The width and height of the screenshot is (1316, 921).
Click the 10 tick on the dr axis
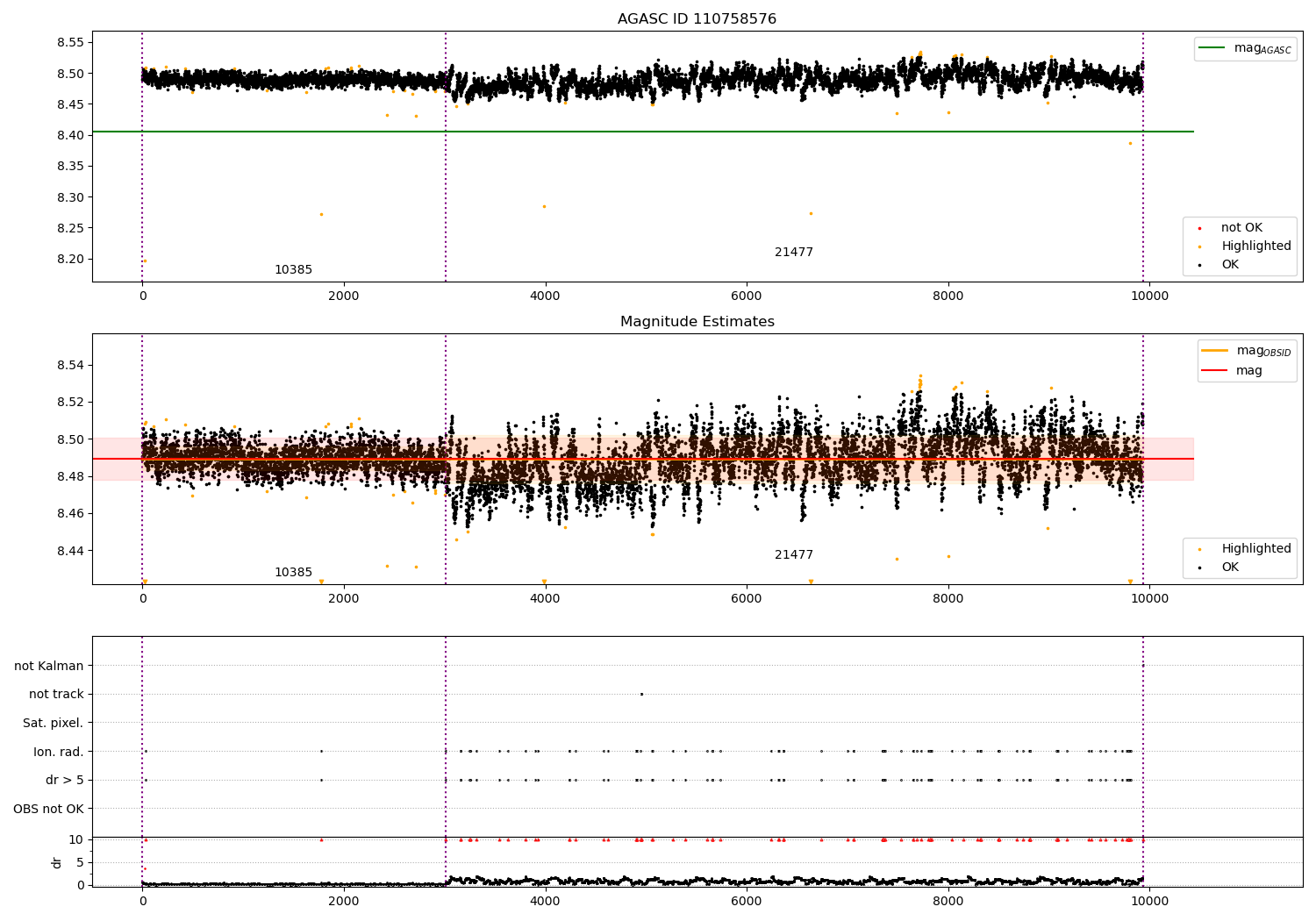(x=75, y=840)
